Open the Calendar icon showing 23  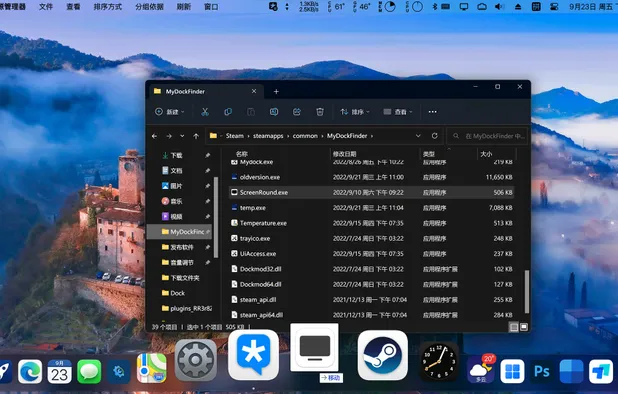[x=60, y=371]
